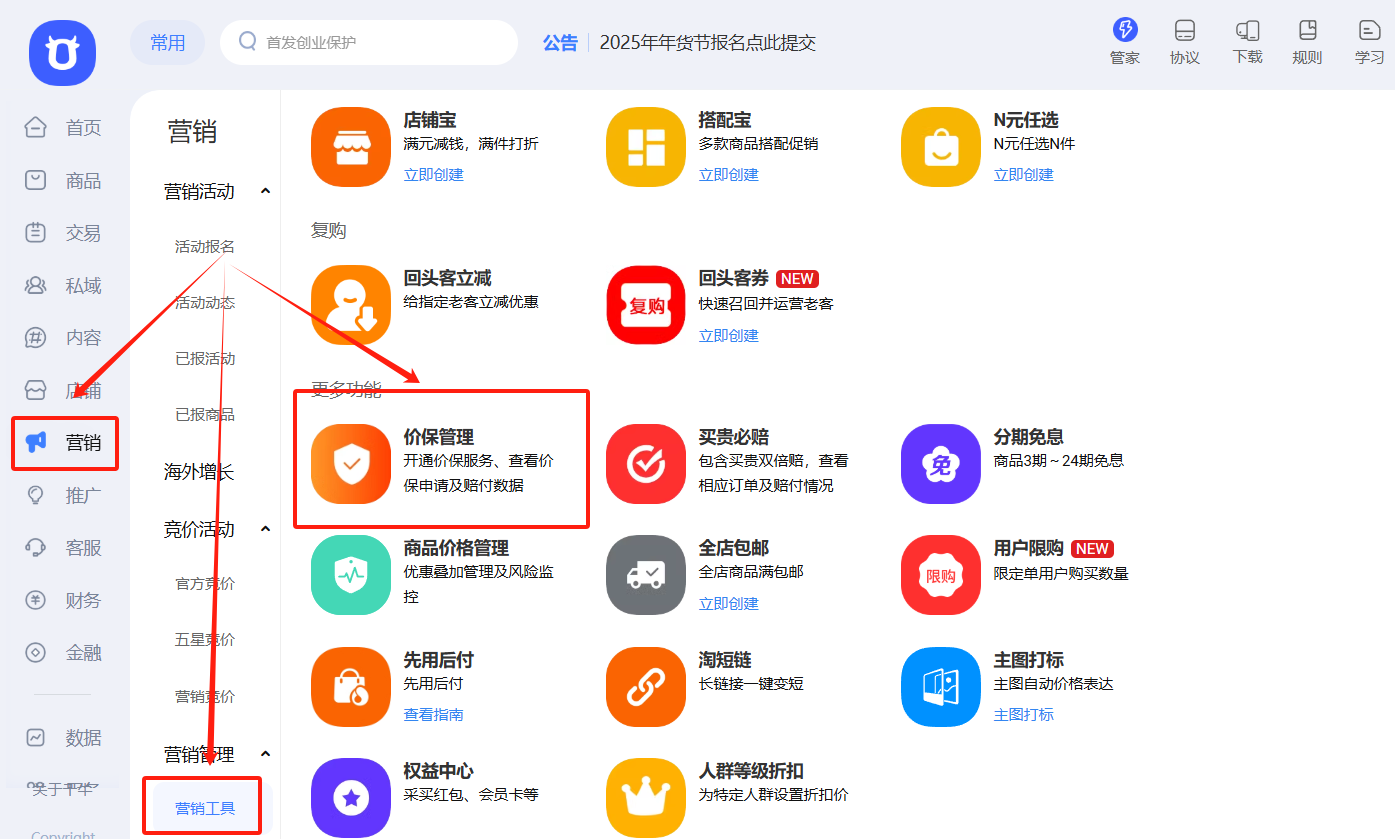The width and height of the screenshot is (1395, 839).
Task: Open the 2025年年货节报名 announcement
Action: pos(708,43)
